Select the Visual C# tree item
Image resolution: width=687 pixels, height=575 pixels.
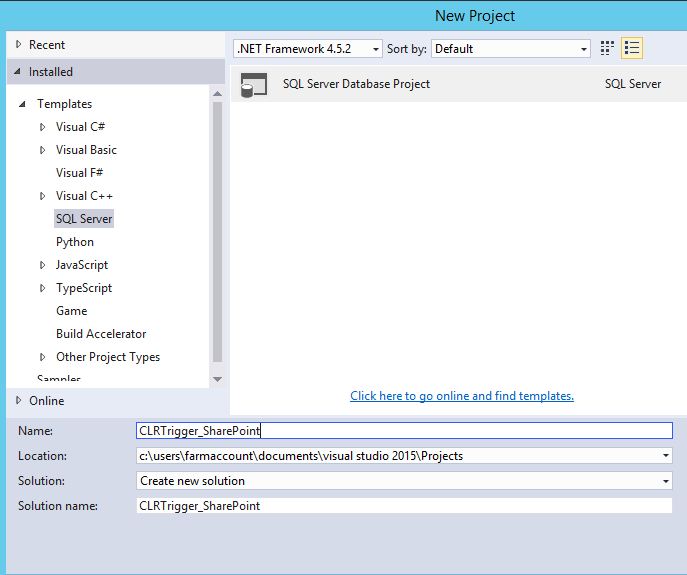pos(81,127)
